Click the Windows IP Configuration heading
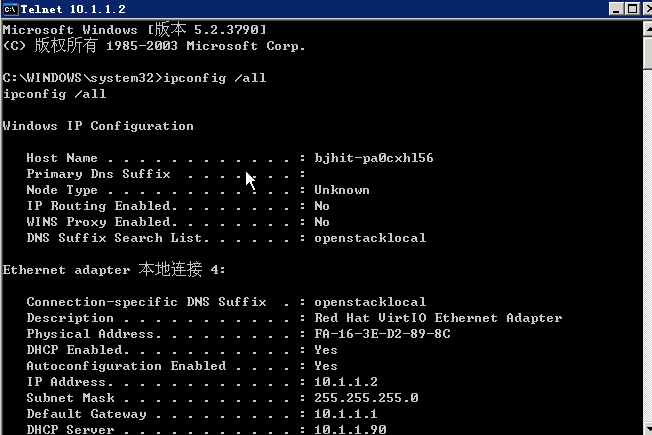The image size is (652, 435). click(98, 126)
